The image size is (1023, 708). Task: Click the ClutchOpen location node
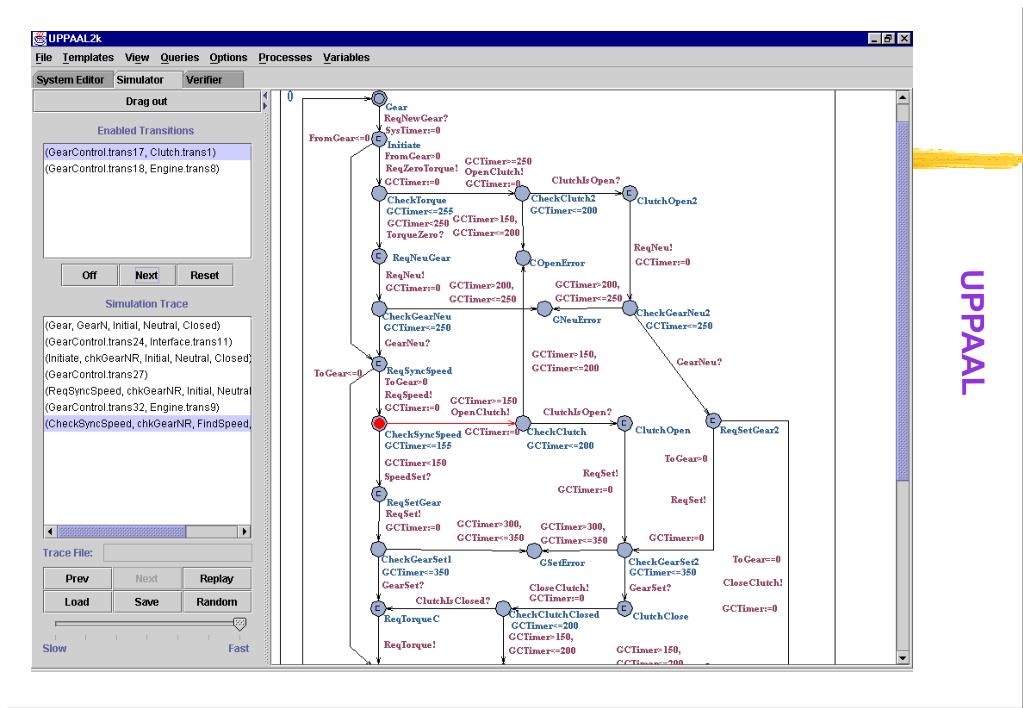pos(624,423)
